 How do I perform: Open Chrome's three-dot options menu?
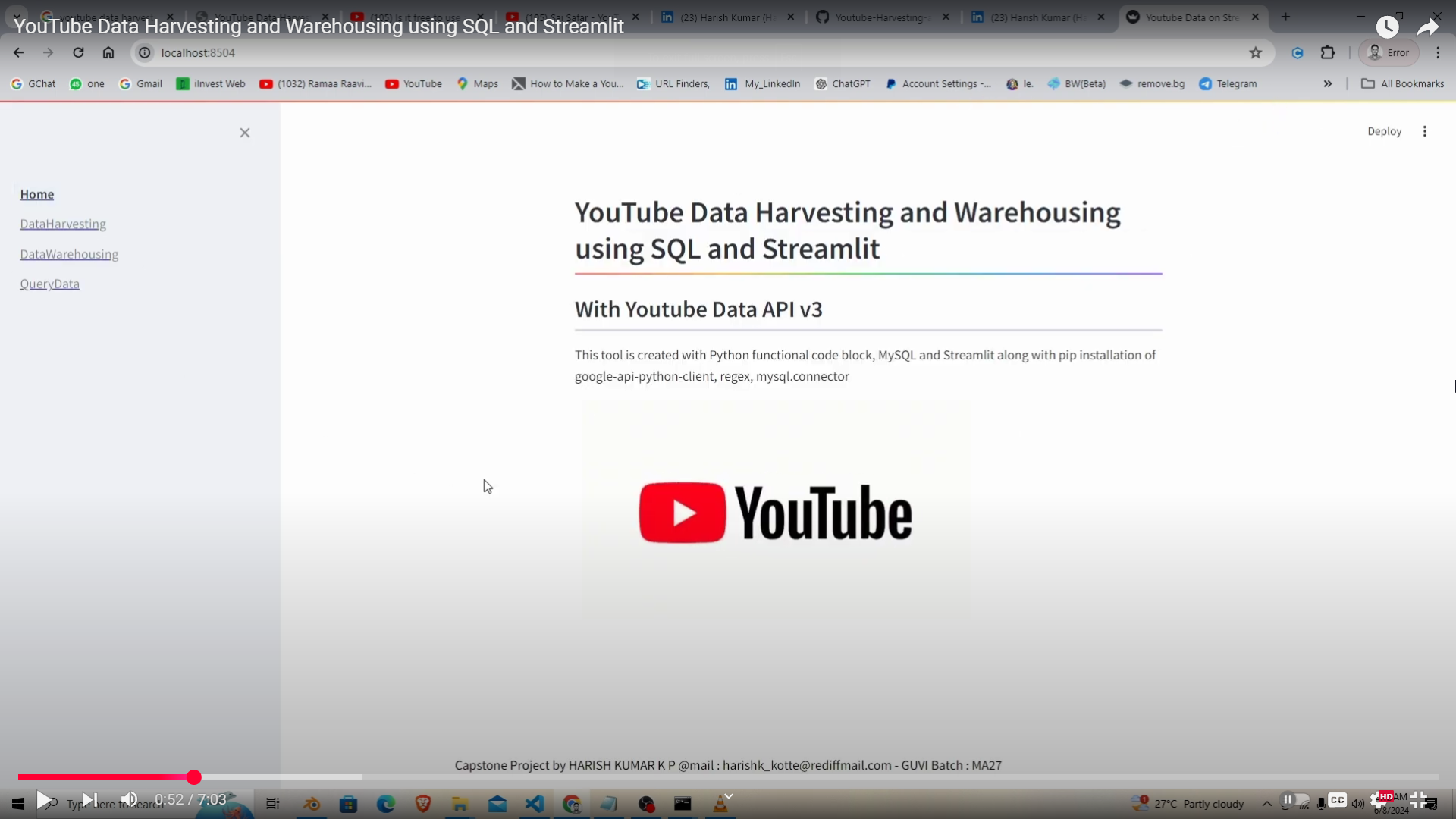(1437, 52)
